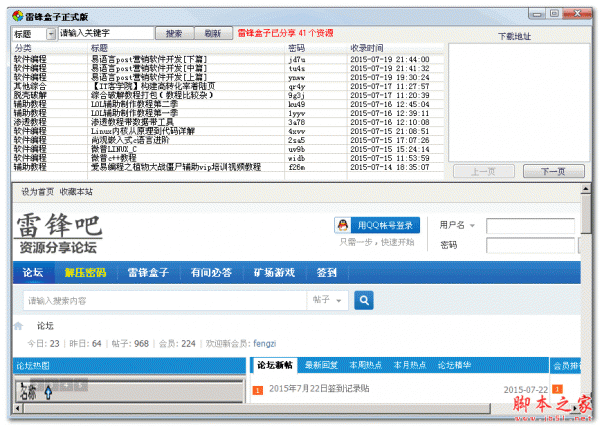This screenshot has height=426, width=600.
Task: Go to previous page with 上一页
Action: 483,171
